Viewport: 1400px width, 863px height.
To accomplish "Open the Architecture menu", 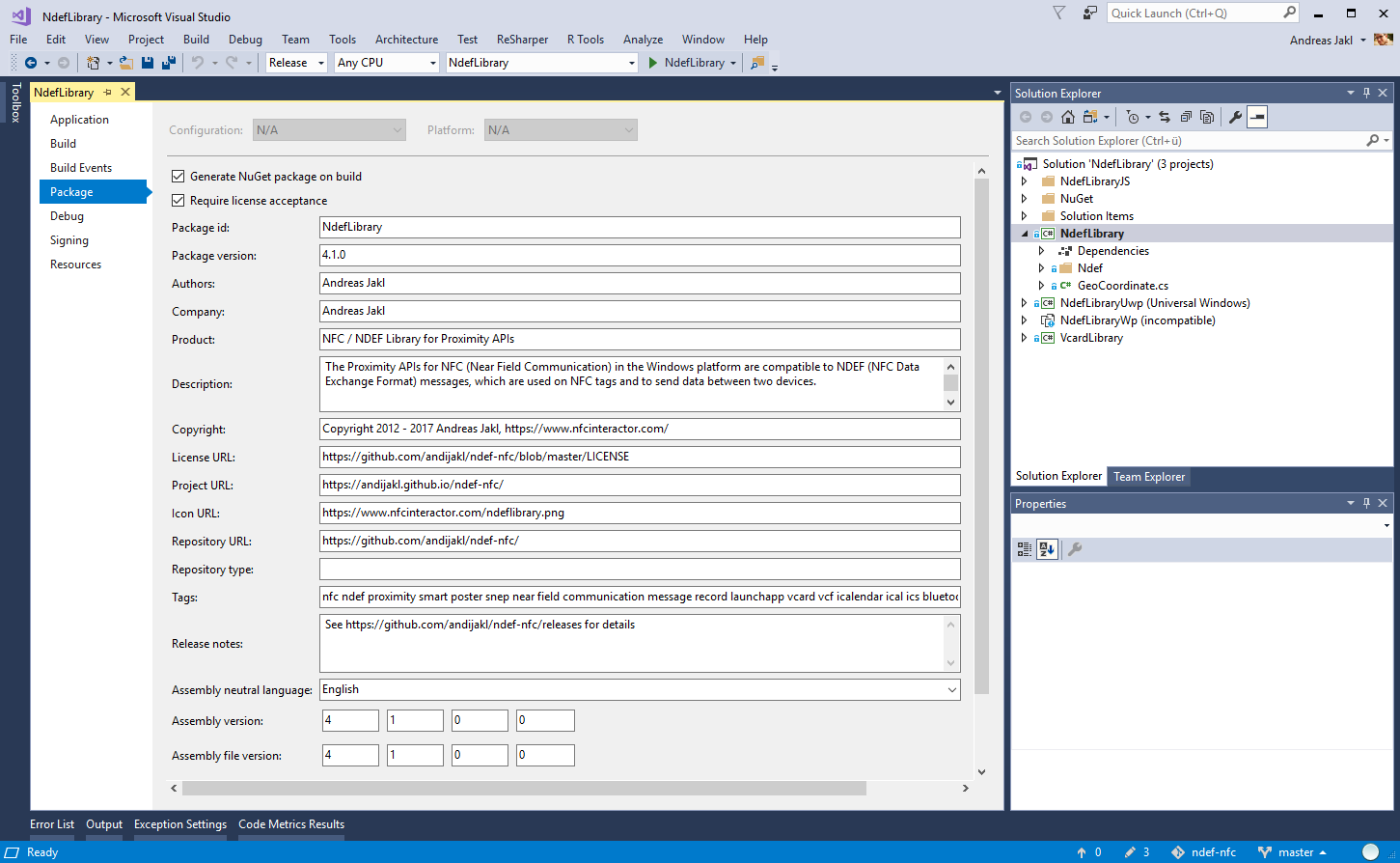I will [x=406, y=40].
